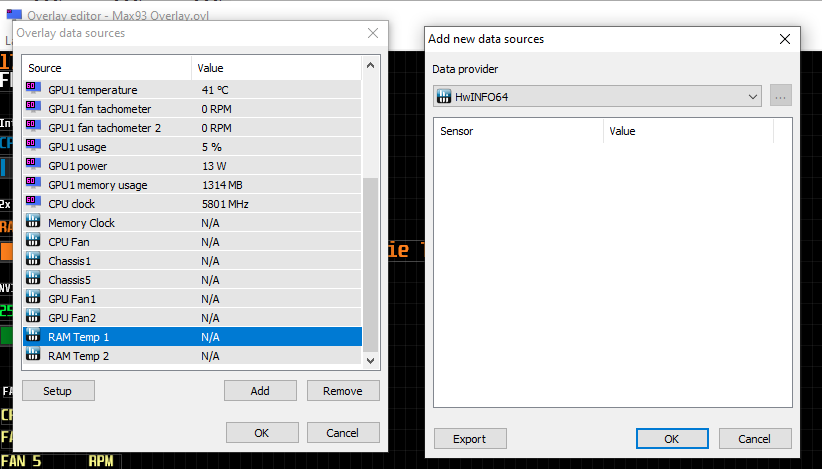The width and height of the screenshot is (822, 469).
Task: Close the Overlay data sources dialog
Action: coord(373,33)
